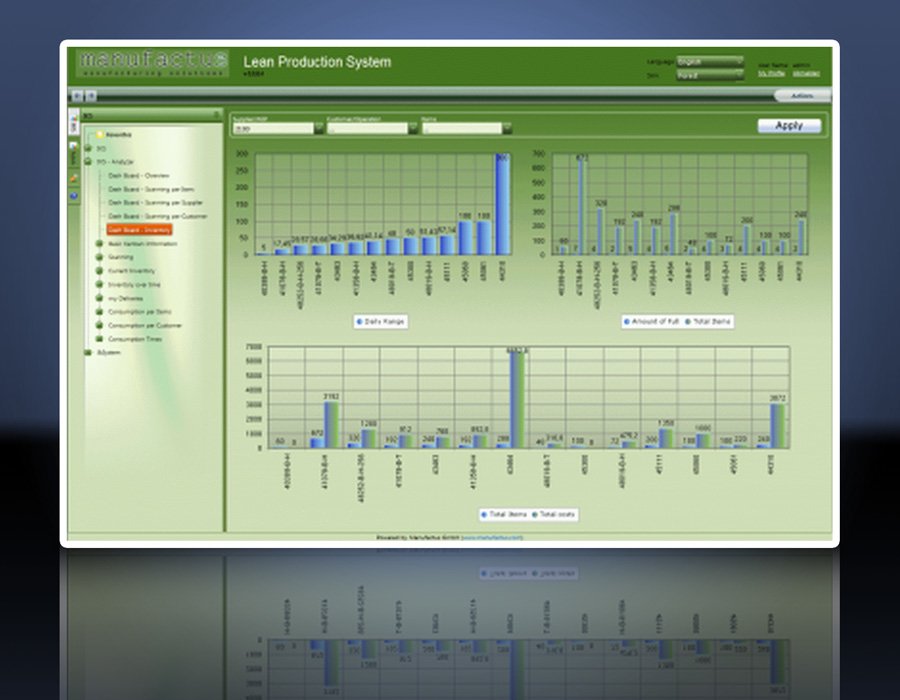
Task: Go forward with the right navigation arrow
Action: [x=90, y=96]
